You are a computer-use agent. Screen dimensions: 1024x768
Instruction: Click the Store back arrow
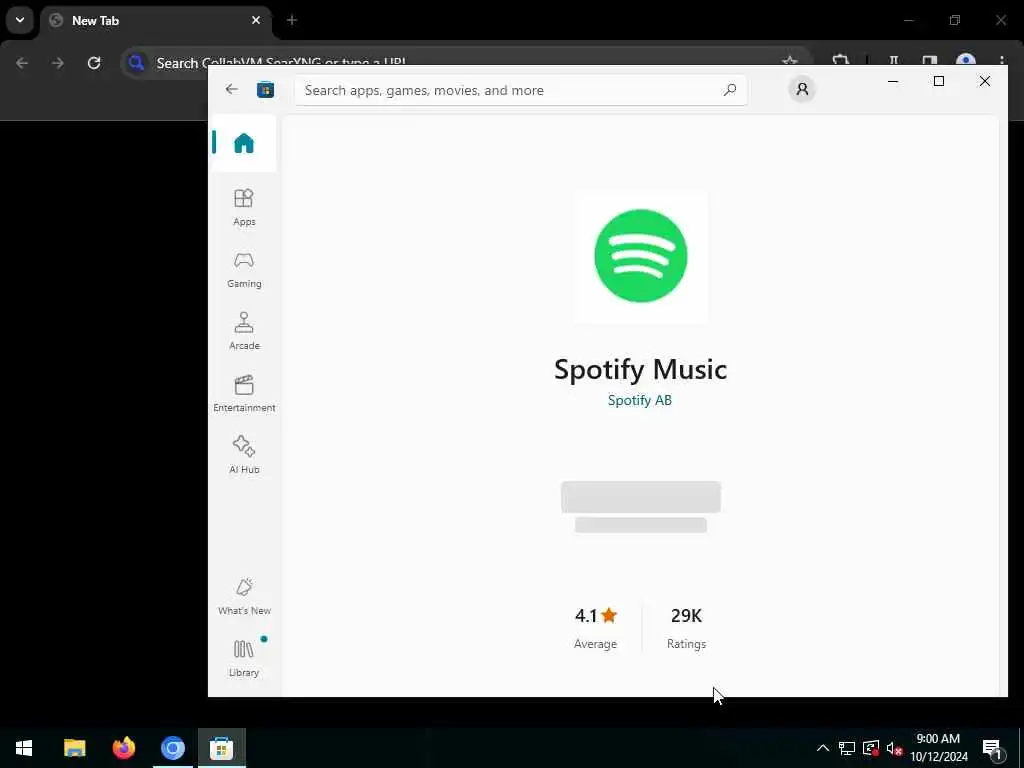(x=232, y=89)
